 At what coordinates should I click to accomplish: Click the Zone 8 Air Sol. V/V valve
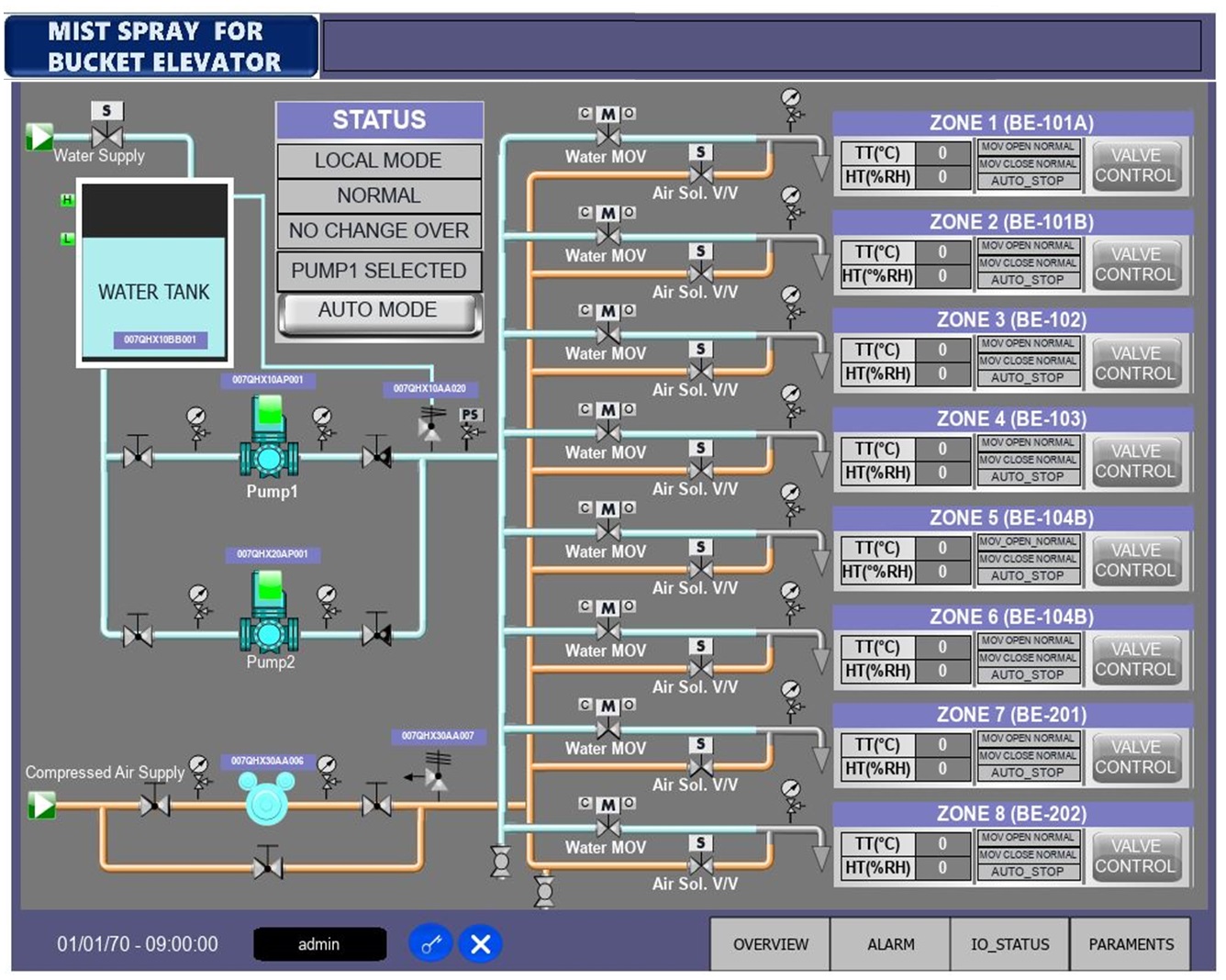pyautogui.click(x=700, y=863)
